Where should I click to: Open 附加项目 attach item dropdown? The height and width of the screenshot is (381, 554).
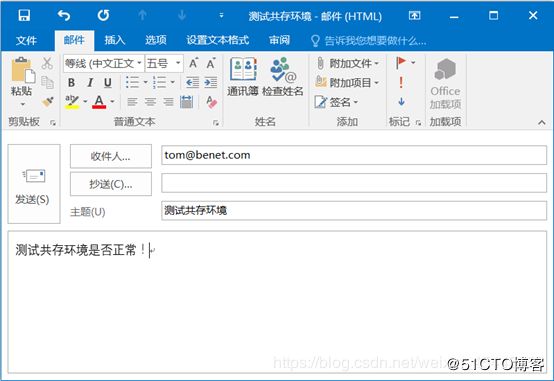click(x=347, y=83)
